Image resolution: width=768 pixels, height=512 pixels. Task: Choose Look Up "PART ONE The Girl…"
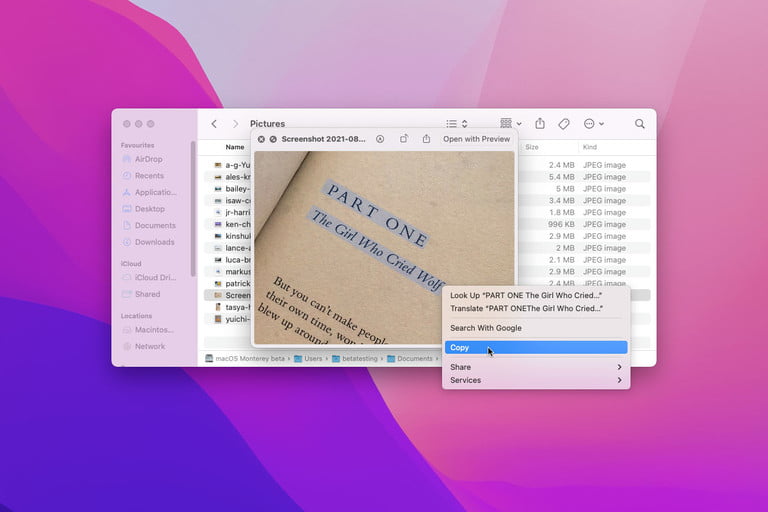coord(536,295)
